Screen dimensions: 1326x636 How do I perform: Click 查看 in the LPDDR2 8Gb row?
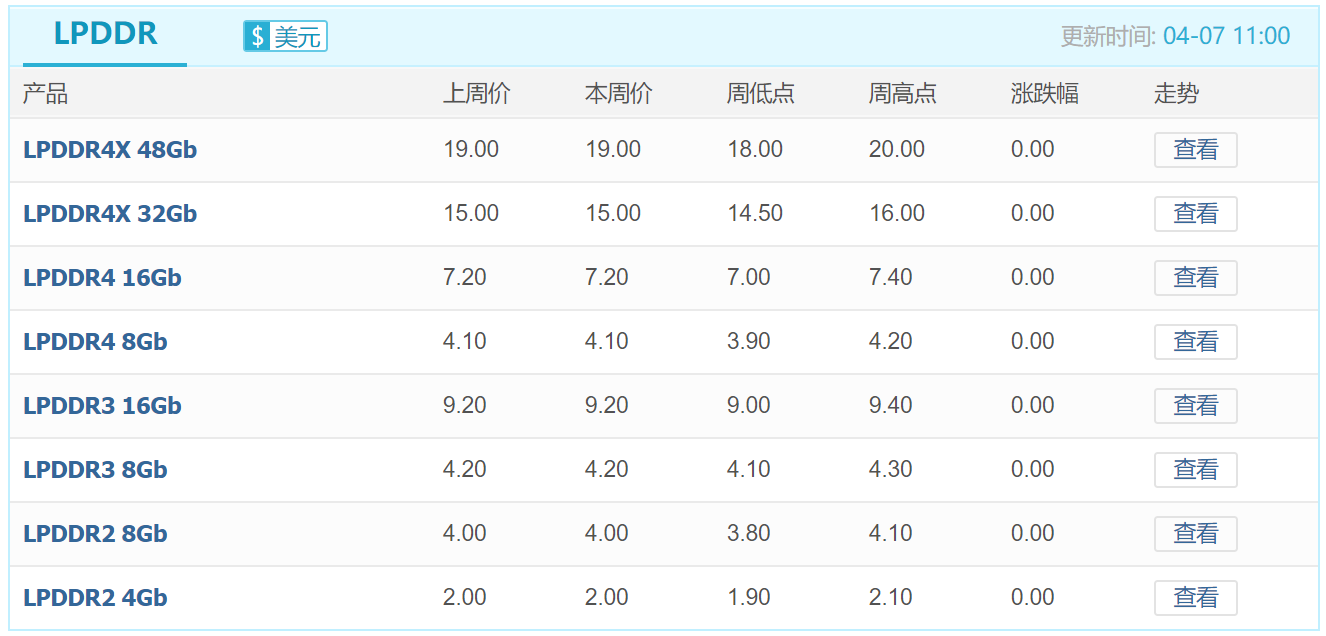tap(1196, 534)
